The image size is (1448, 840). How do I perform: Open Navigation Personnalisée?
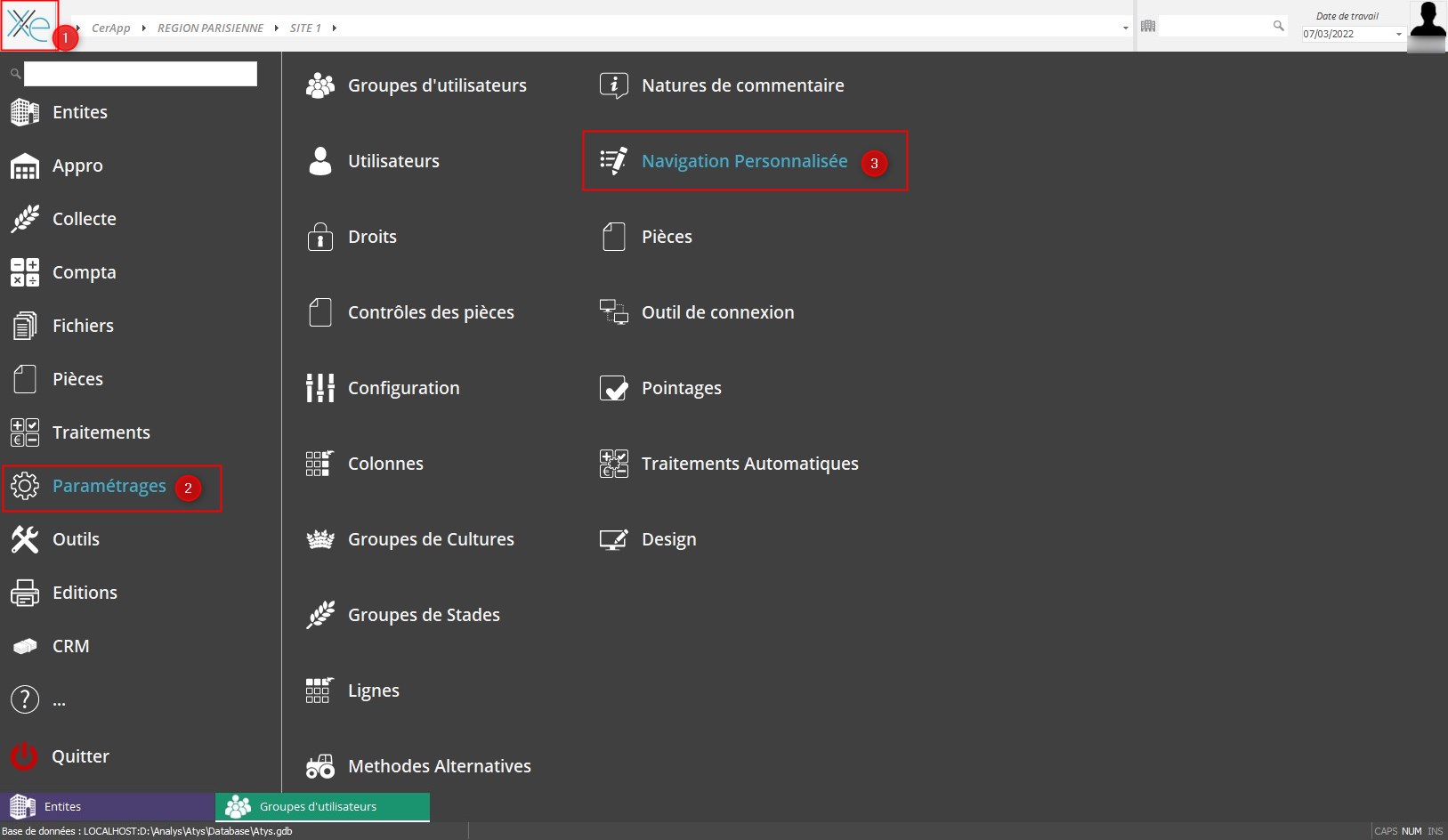pos(744,161)
